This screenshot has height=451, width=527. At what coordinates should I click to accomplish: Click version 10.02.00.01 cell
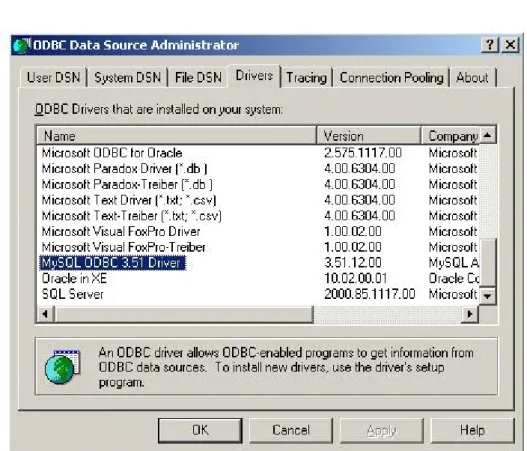click(x=356, y=279)
